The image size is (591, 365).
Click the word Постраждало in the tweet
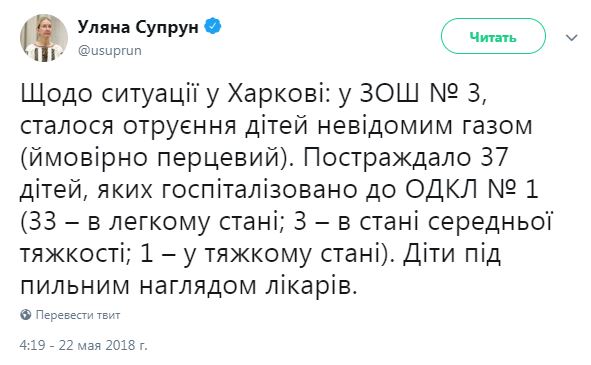pyautogui.click(x=387, y=158)
